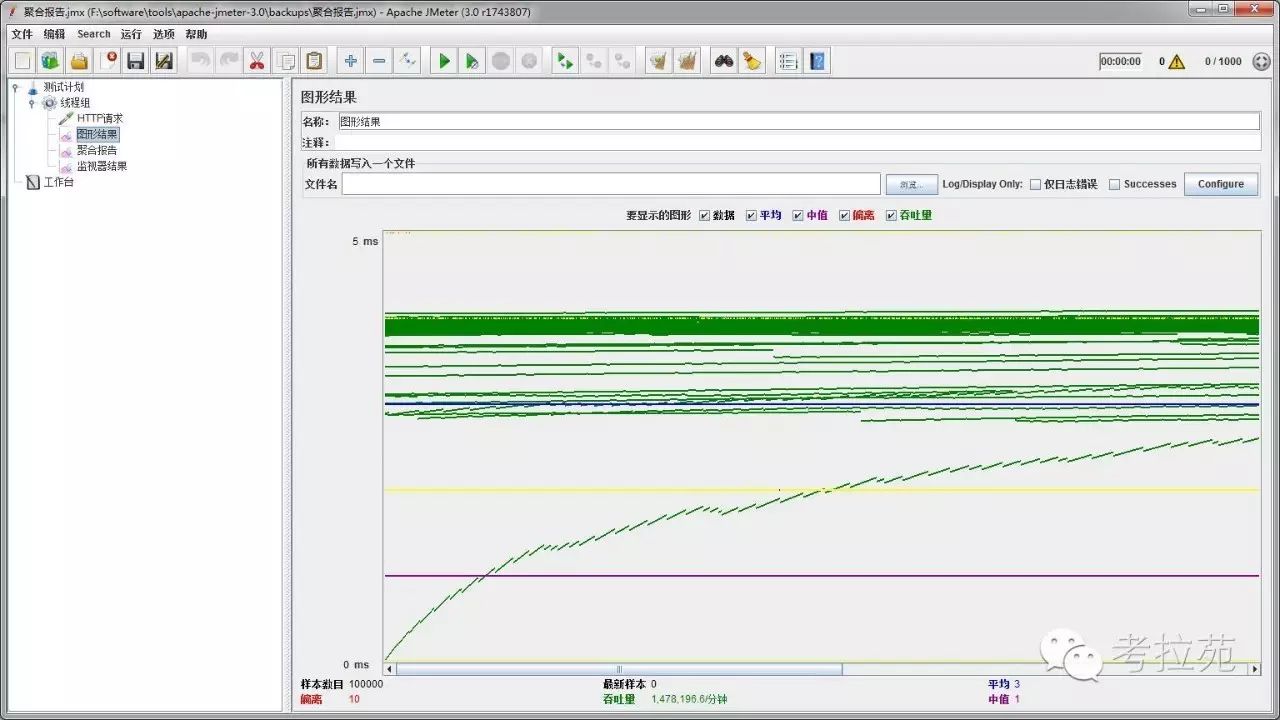Image resolution: width=1280 pixels, height=720 pixels.
Task: Click the binoculars Search icon
Action: pos(723,61)
